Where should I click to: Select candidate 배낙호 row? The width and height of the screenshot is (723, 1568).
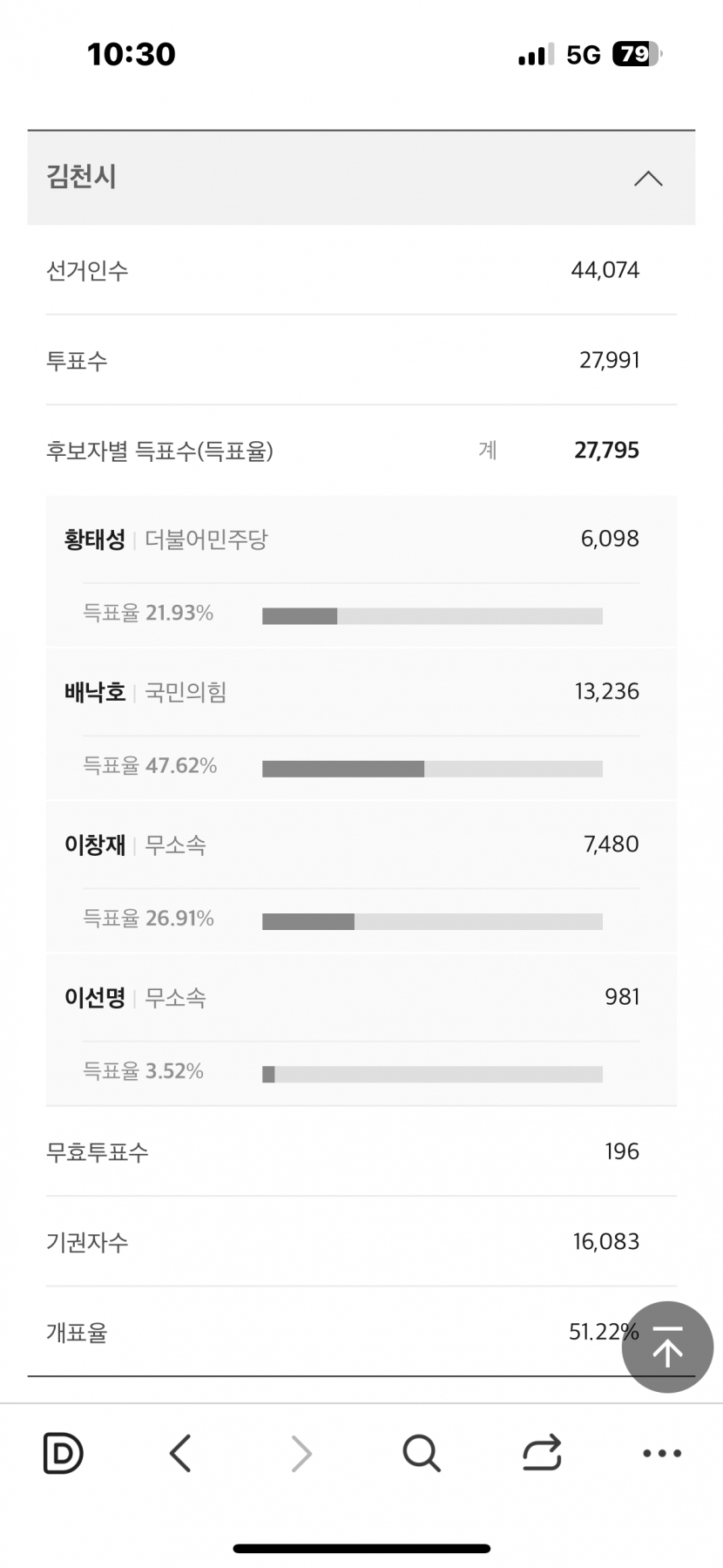(361, 692)
